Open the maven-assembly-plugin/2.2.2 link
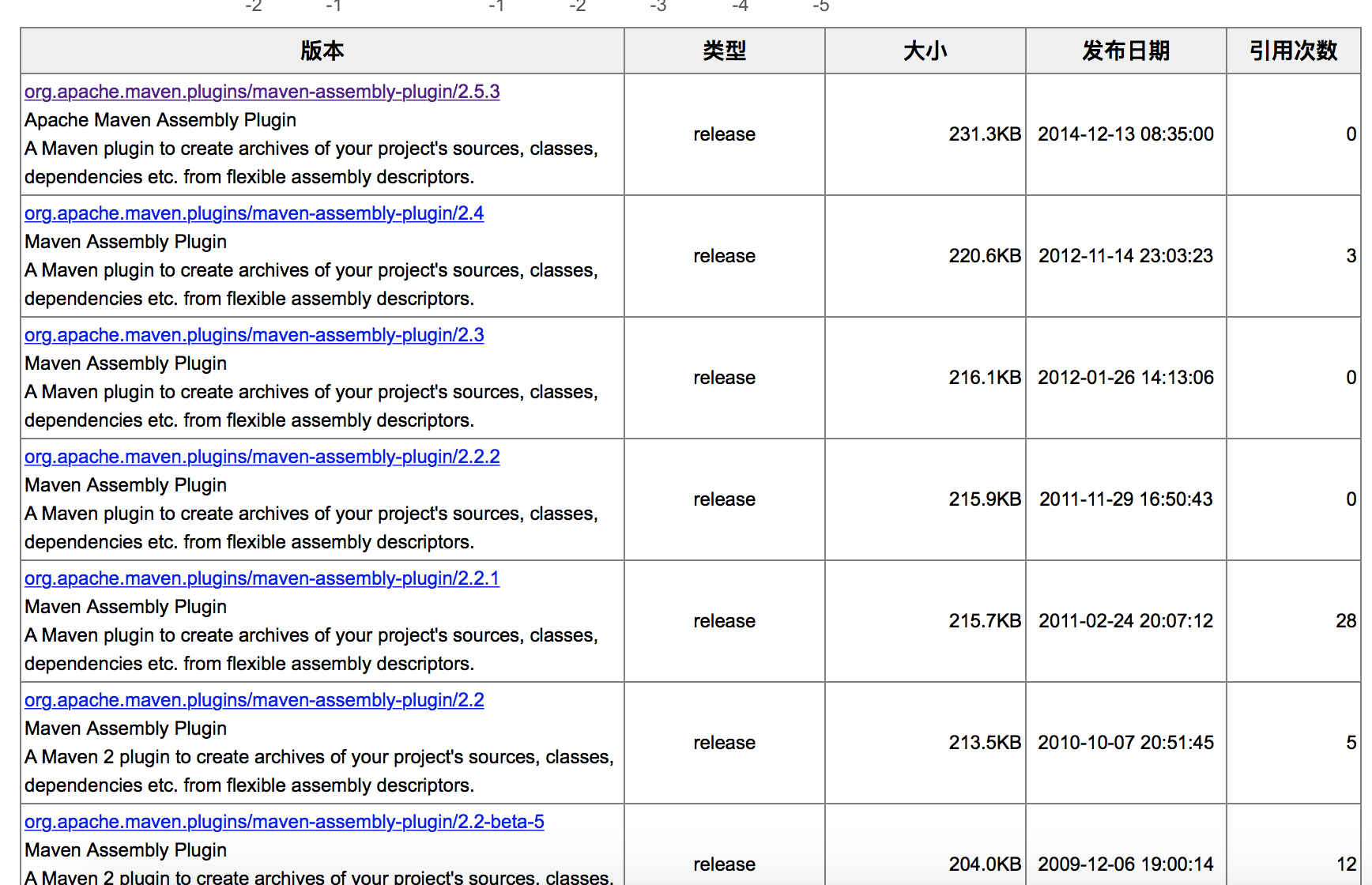This screenshot has width=1372, height=885. pyautogui.click(x=262, y=457)
